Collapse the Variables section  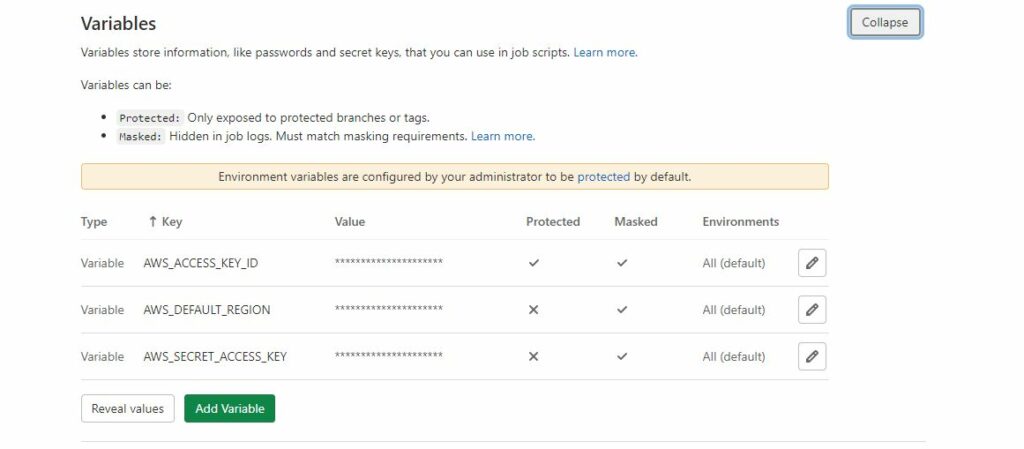coord(885,23)
